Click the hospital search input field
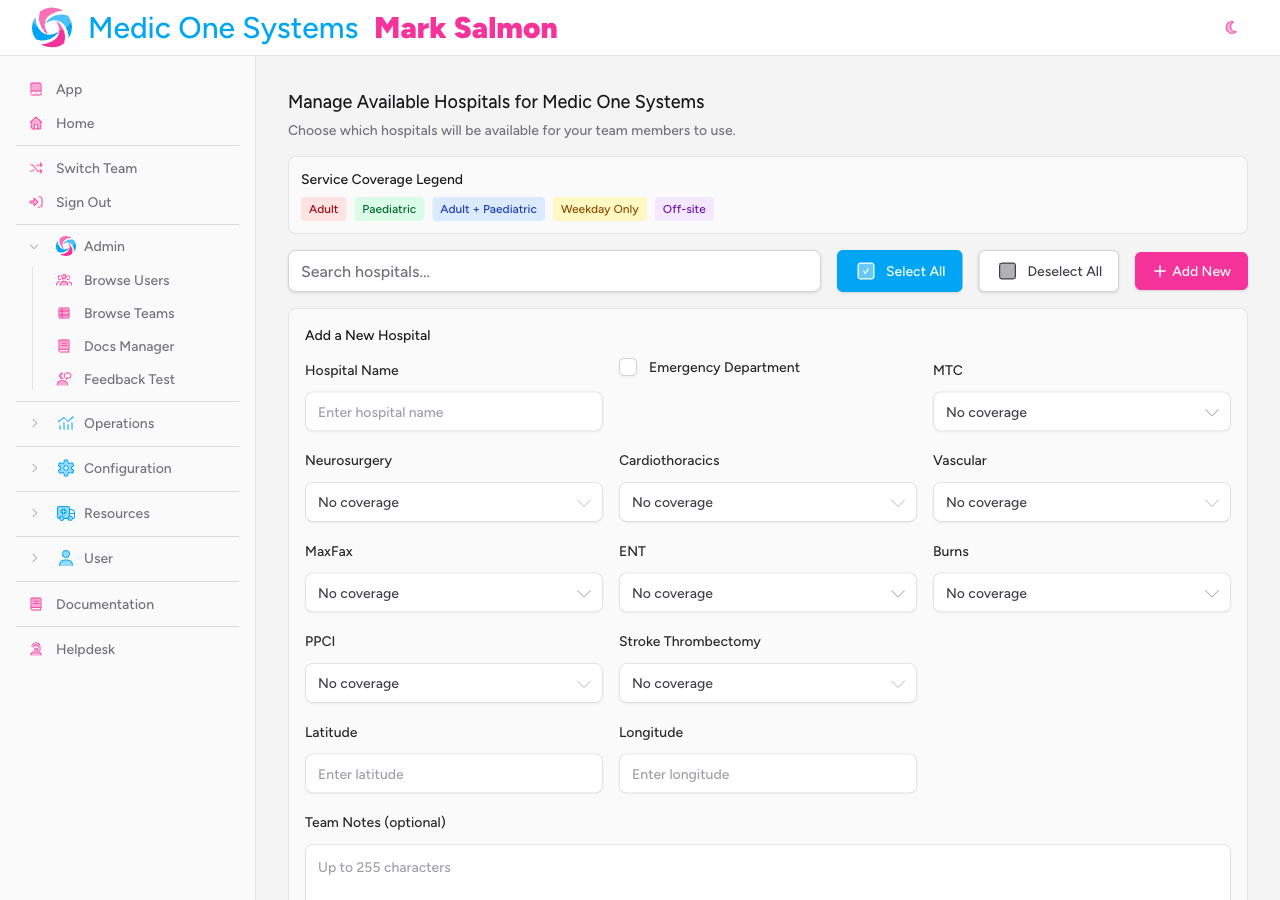Image resolution: width=1280 pixels, height=900 pixels. coord(554,271)
